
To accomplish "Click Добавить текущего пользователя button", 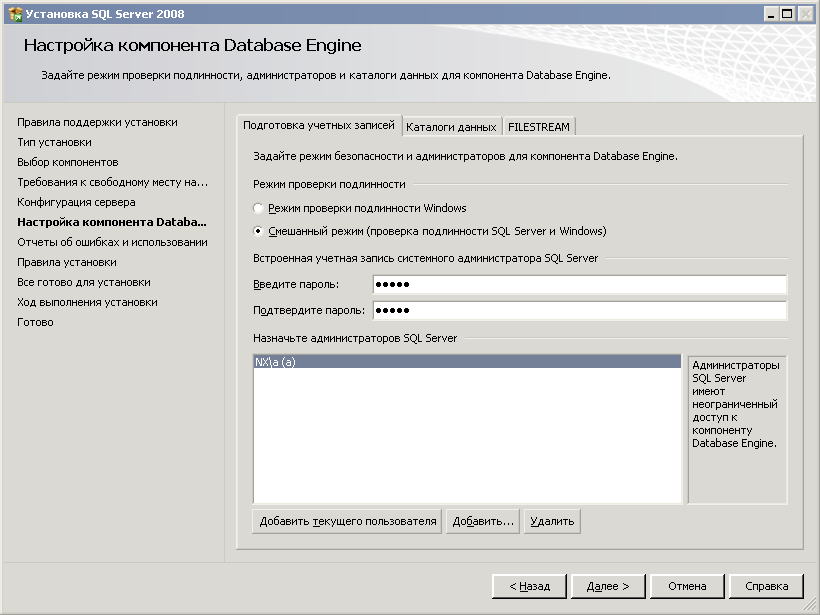I will tap(347, 521).
